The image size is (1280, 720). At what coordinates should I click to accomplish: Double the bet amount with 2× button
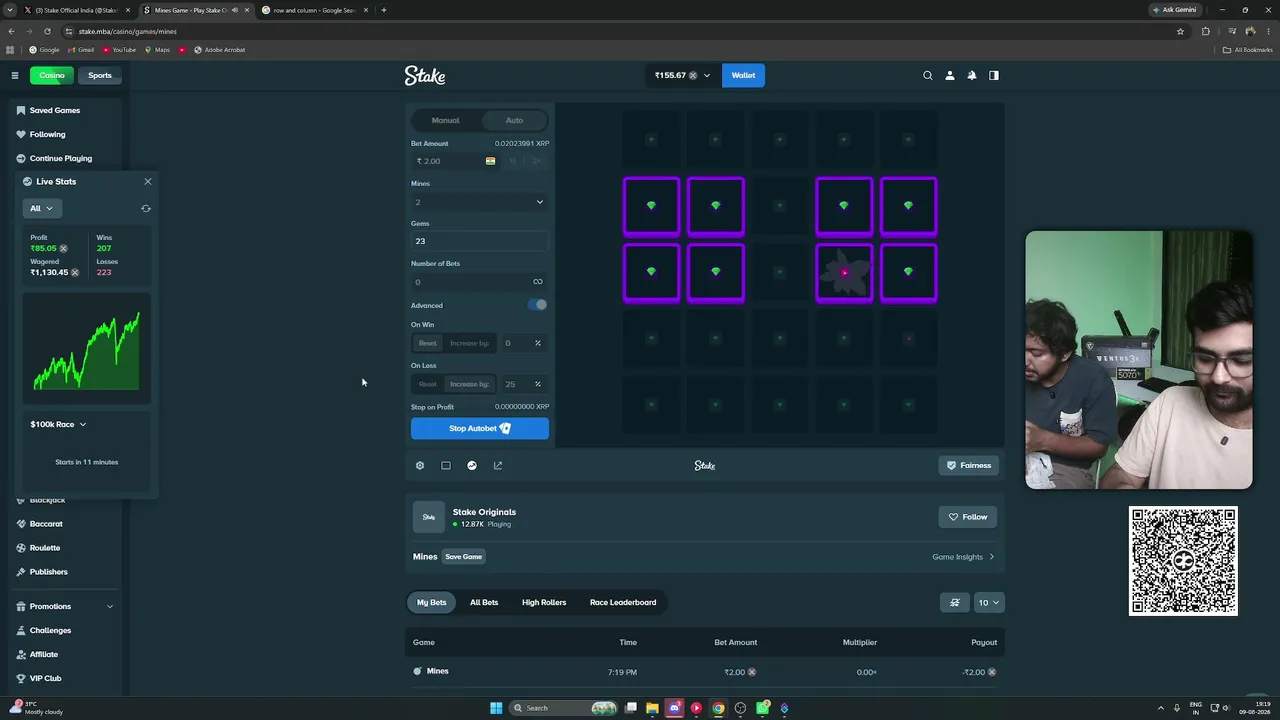click(x=536, y=161)
